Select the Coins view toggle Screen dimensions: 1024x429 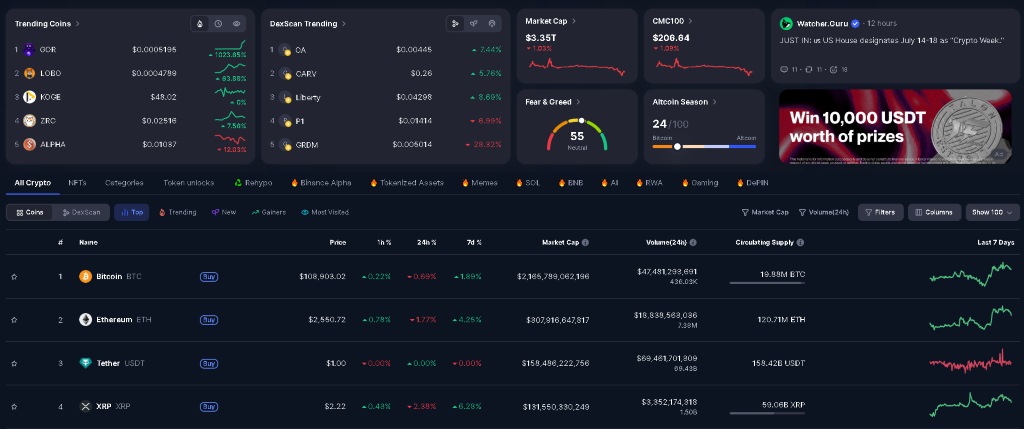point(30,212)
